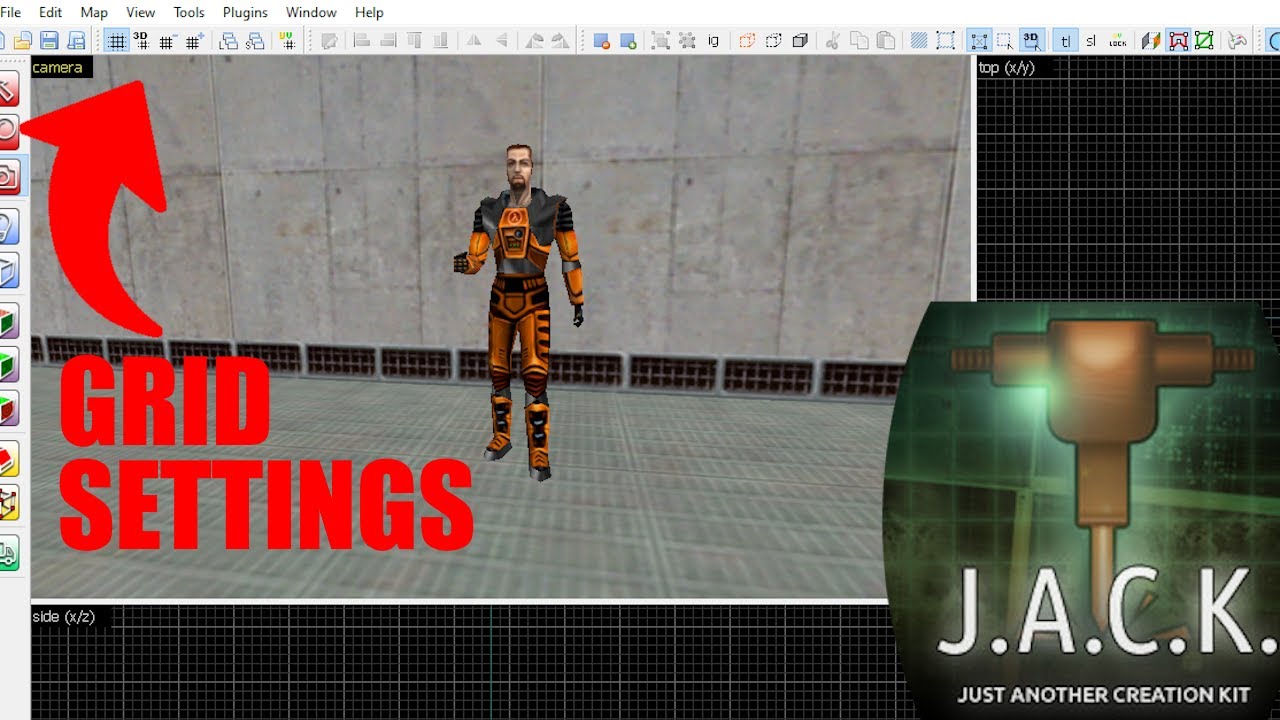Click the Edit cordon bounds icon
Viewport: 1280px width, 720px height.
pyautogui.click(x=946, y=41)
